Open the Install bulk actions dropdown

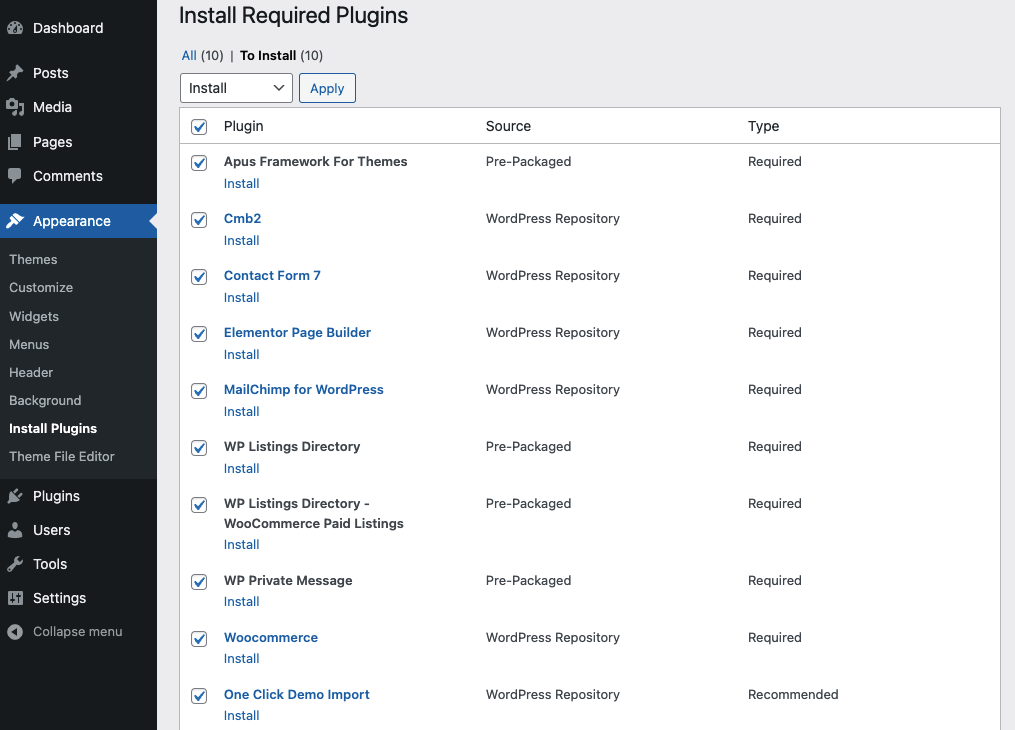point(236,88)
